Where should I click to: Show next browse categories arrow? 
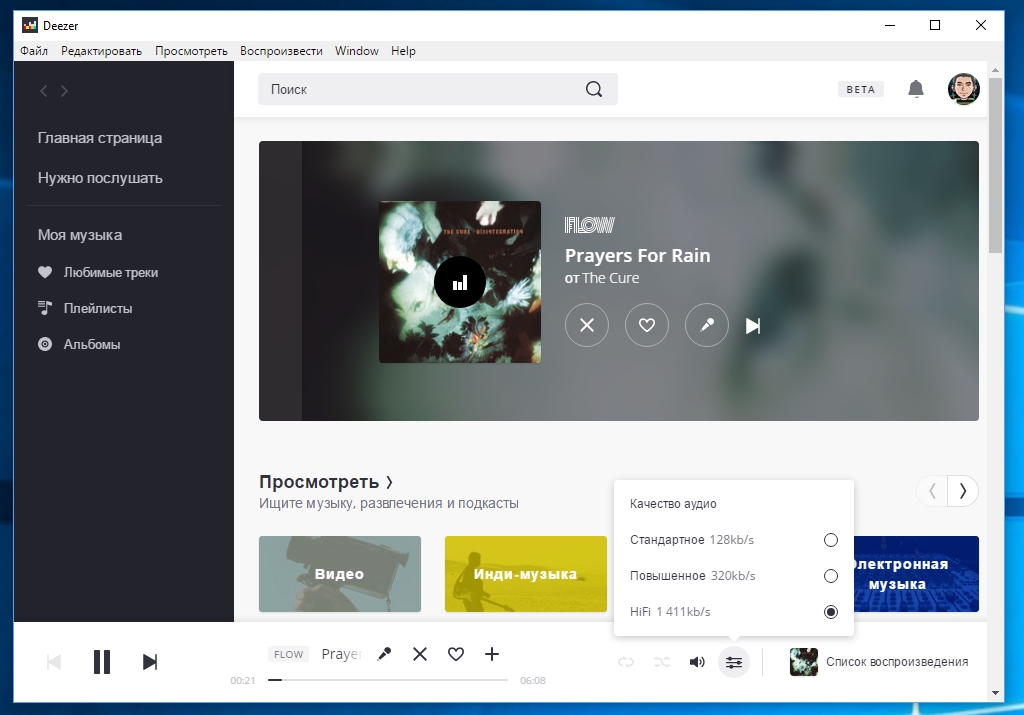[x=963, y=490]
